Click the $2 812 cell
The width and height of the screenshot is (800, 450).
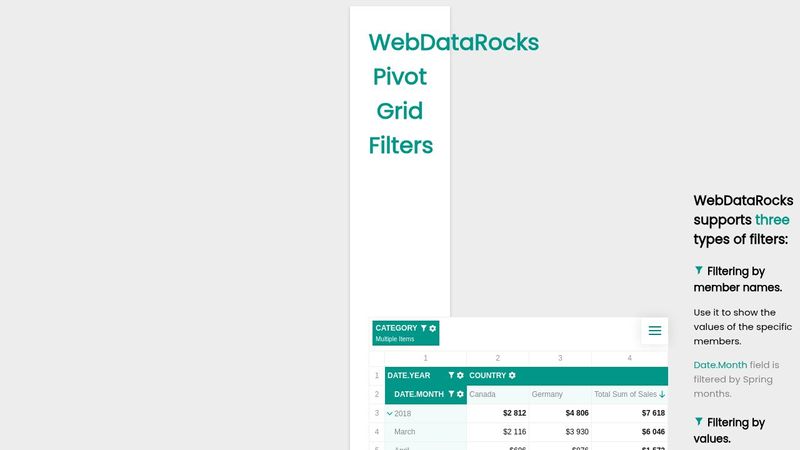[x=497, y=413]
